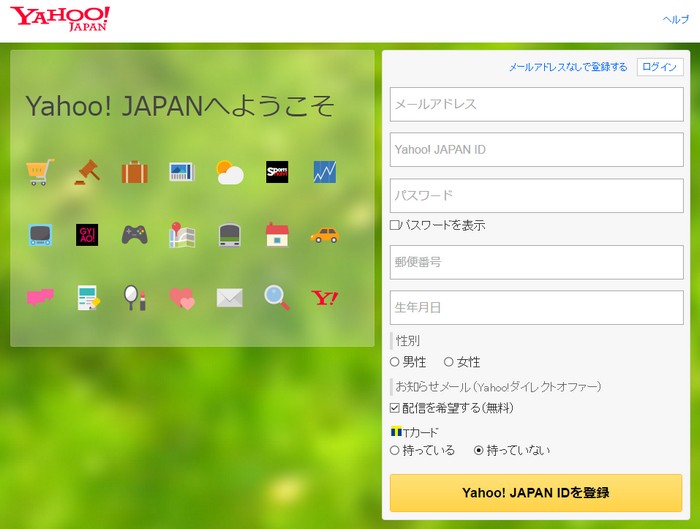This screenshot has width=700, height=529.
Task: Choose 持っている for T-card option
Action: [x=395, y=451]
